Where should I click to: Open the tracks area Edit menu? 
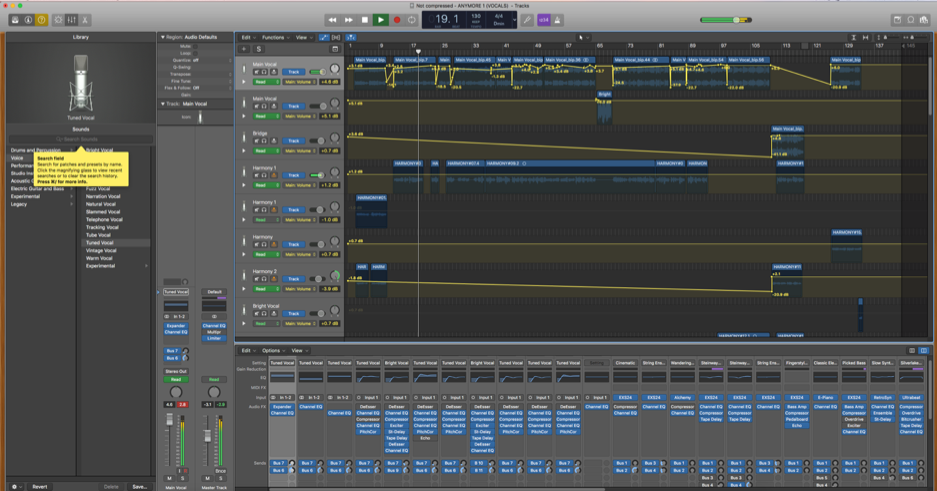[x=247, y=37]
